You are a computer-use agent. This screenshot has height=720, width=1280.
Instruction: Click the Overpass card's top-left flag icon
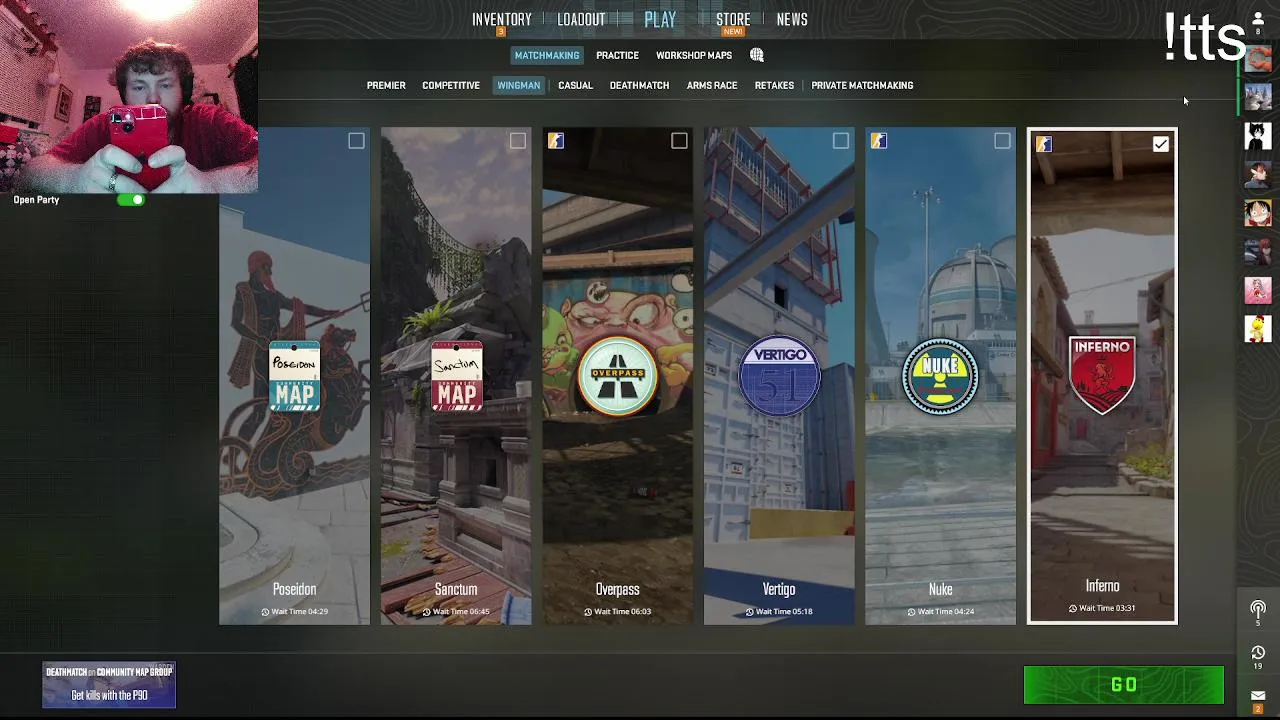[x=556, y=141]
